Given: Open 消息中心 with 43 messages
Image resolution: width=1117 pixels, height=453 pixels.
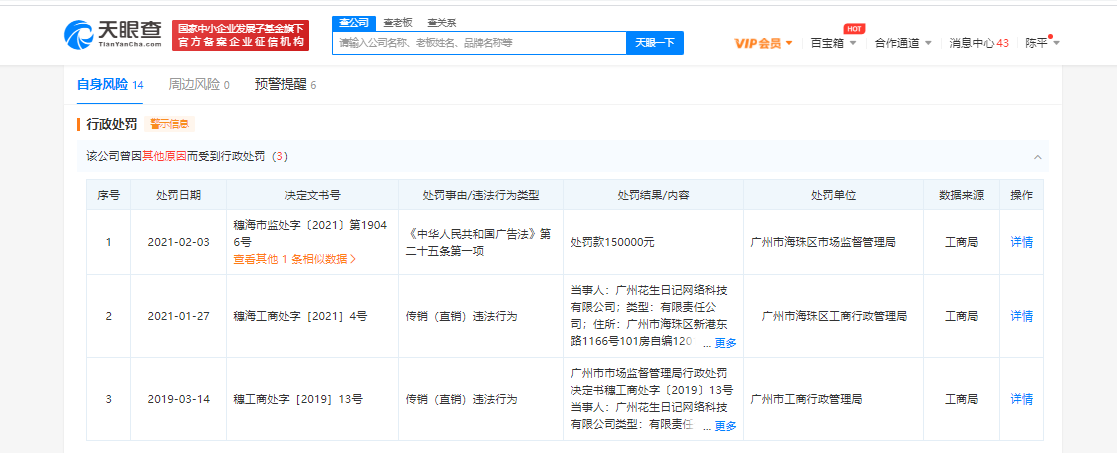Looking at the screenshot, I should click(979, 43).
